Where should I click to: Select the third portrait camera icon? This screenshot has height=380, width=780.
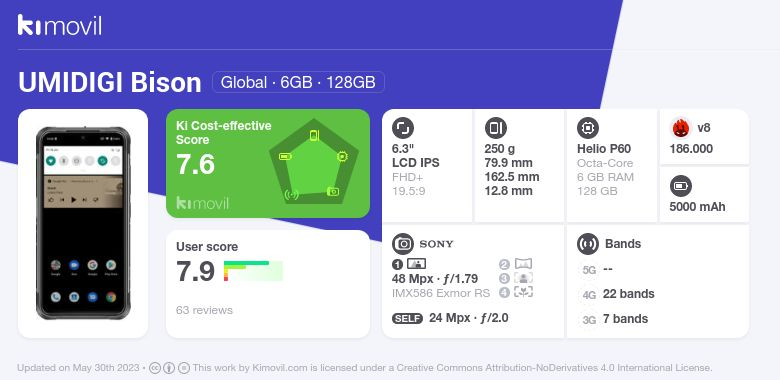[x=523, y=278]
